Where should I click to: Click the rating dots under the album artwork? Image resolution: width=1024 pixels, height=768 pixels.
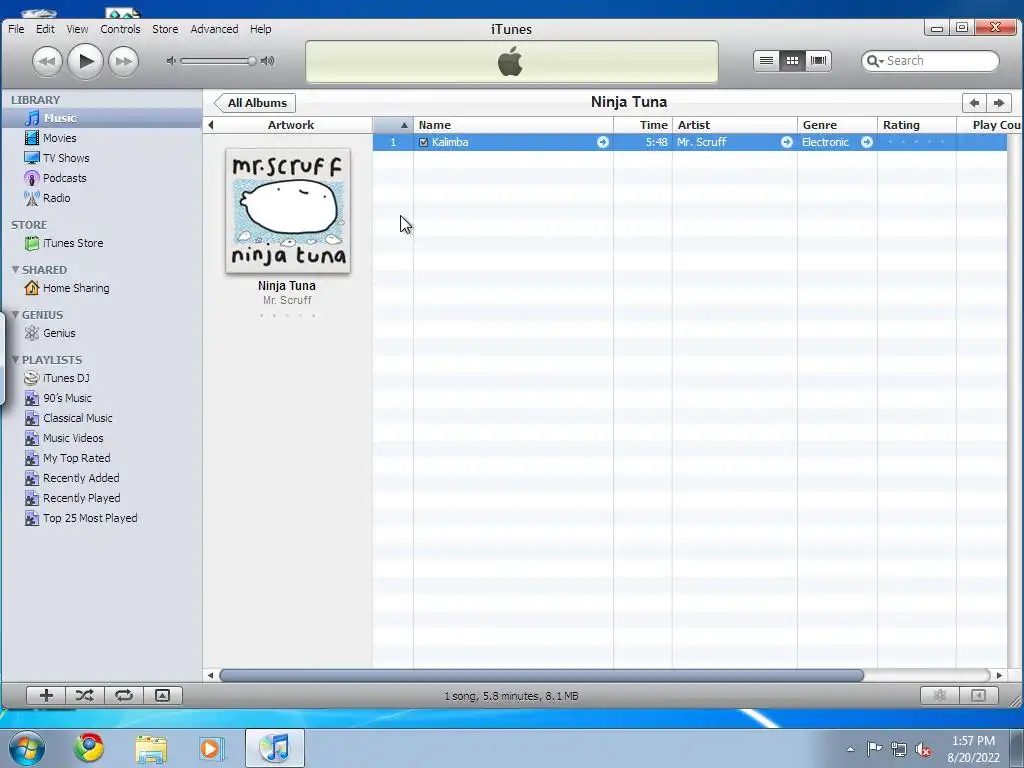[x=287, y=315]
